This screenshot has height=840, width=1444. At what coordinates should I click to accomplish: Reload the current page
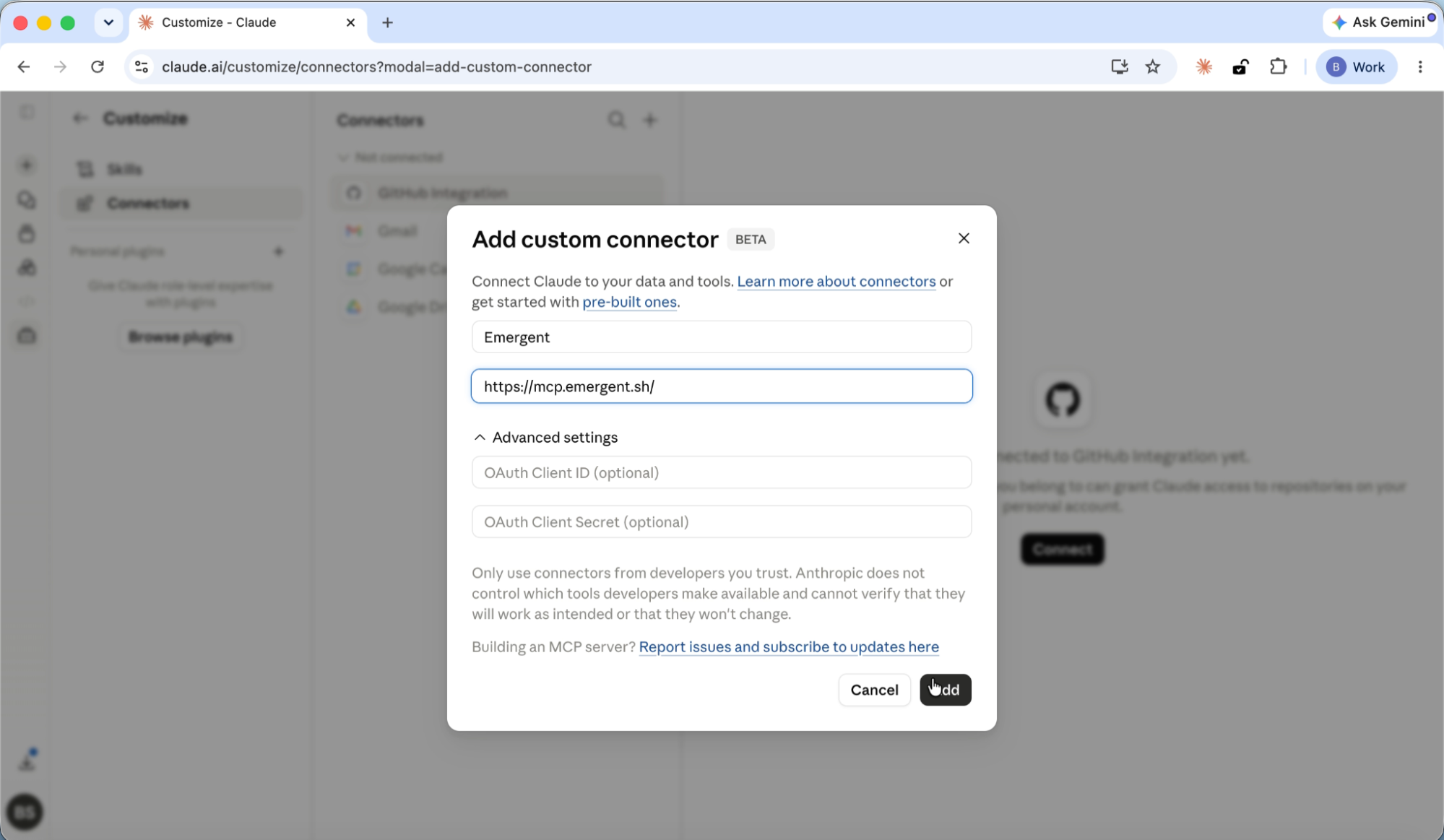click(x=98, y=67)
